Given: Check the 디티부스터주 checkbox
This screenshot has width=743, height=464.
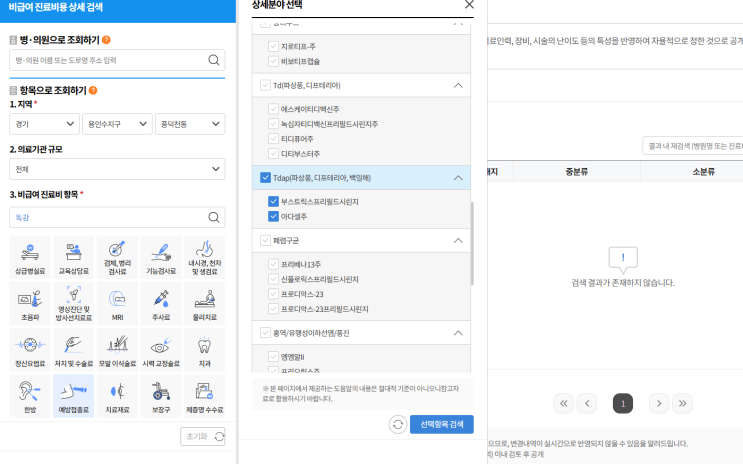Looking at the screenshot, I should 273,154.
